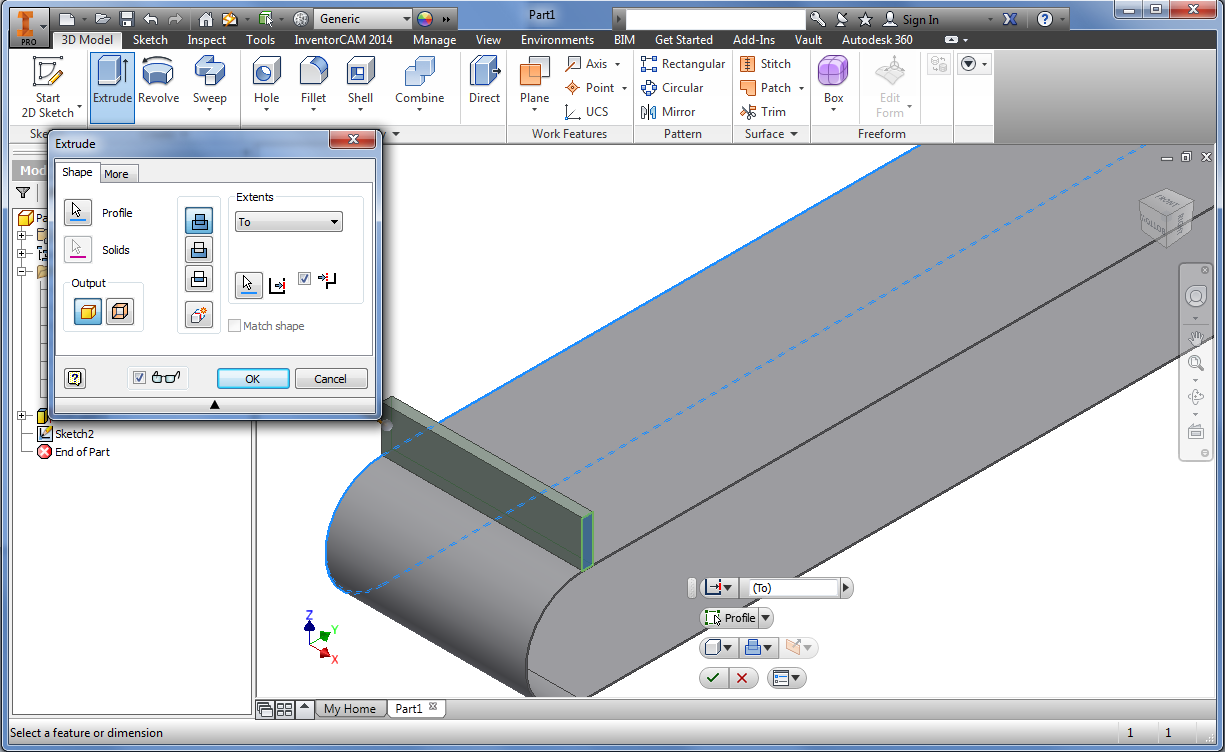Switch to More tab in Extrude dialog
Image resolution: width=1225 pixels, height=752 pixels.
pyautogui.click(x=117, y=174)
